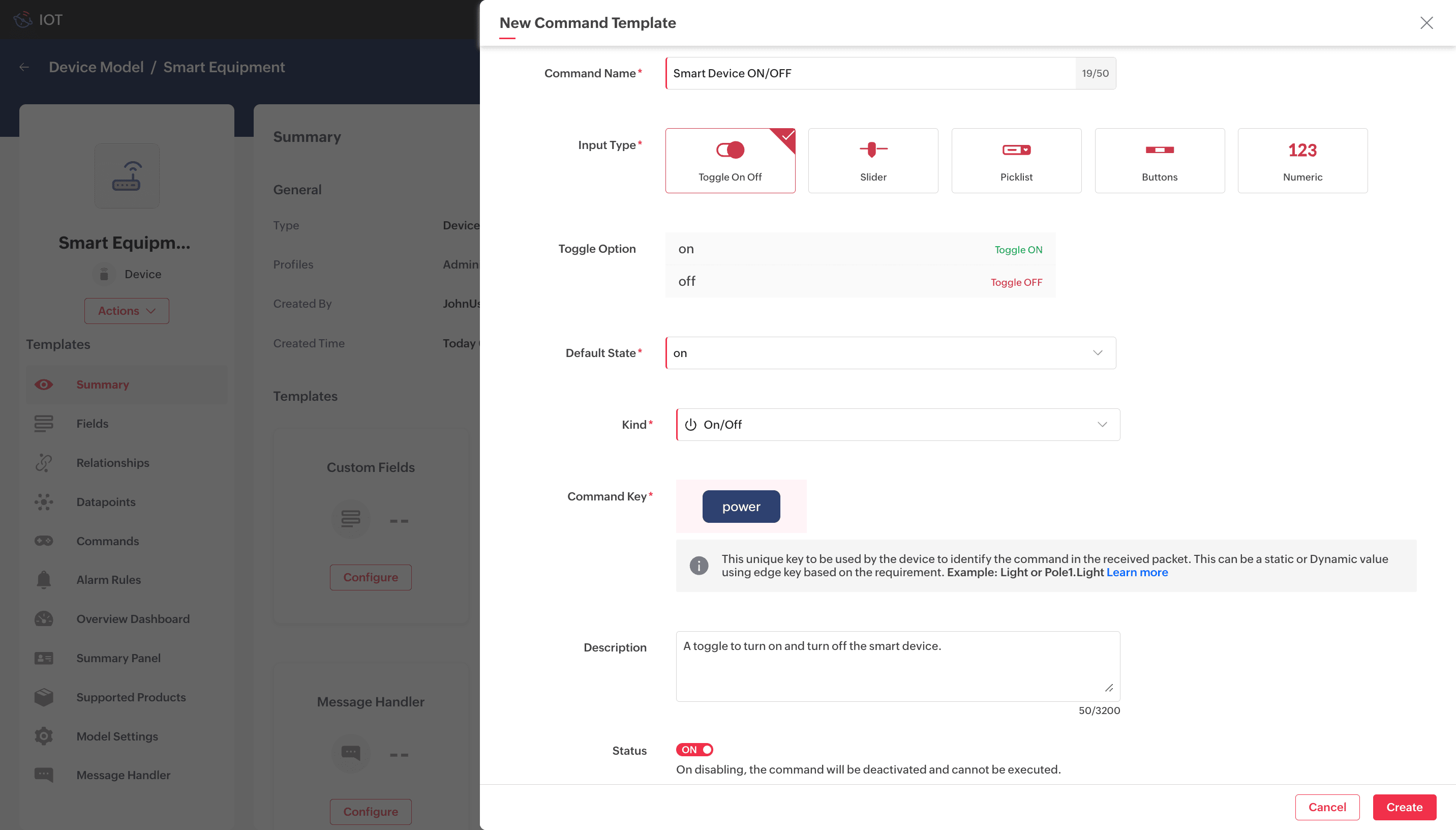Screen dimensions: 1456x830
Task: Open Commands section
Action: coord(127,541)
